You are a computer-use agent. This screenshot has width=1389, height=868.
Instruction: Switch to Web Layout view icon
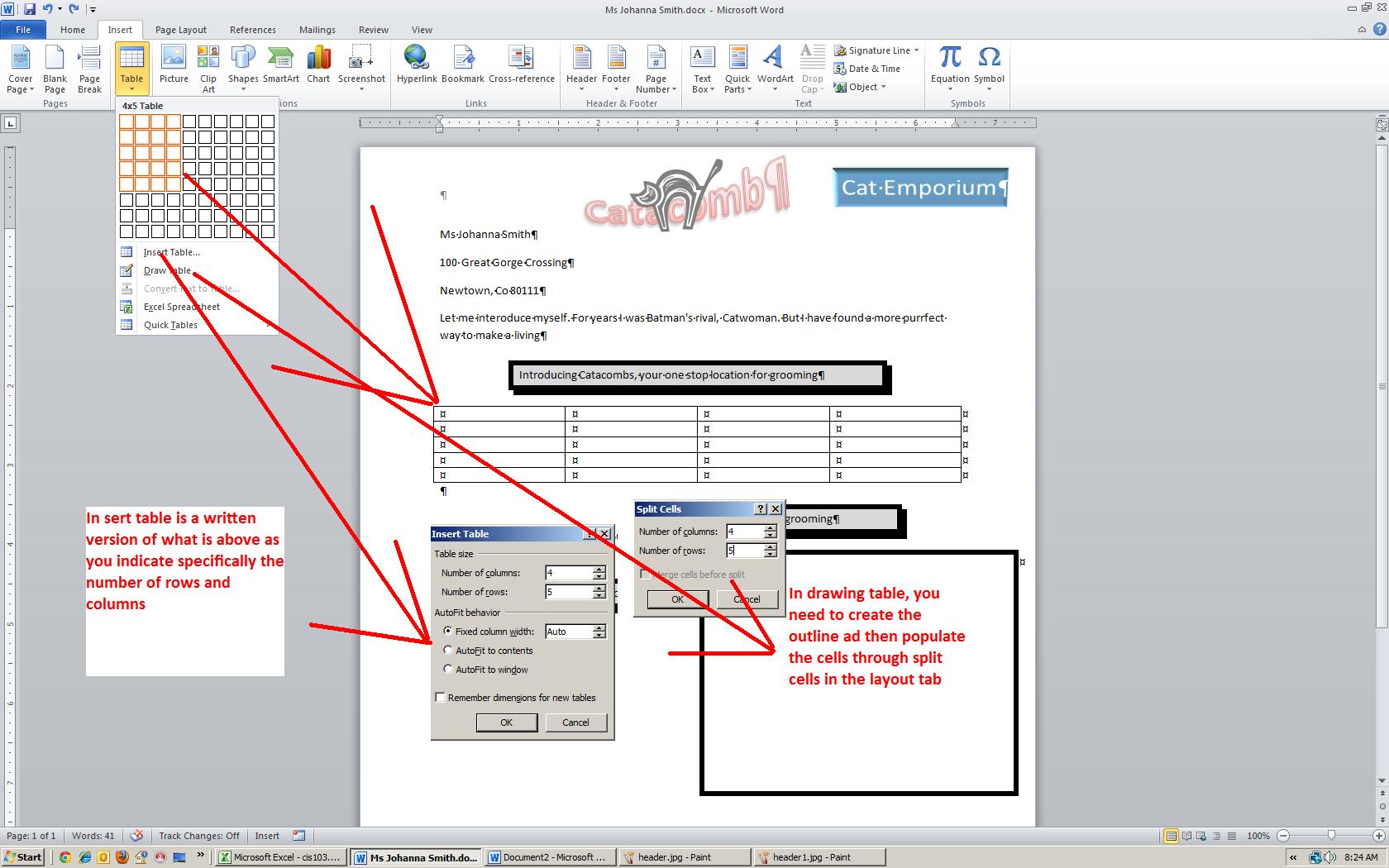(1201, 836)
